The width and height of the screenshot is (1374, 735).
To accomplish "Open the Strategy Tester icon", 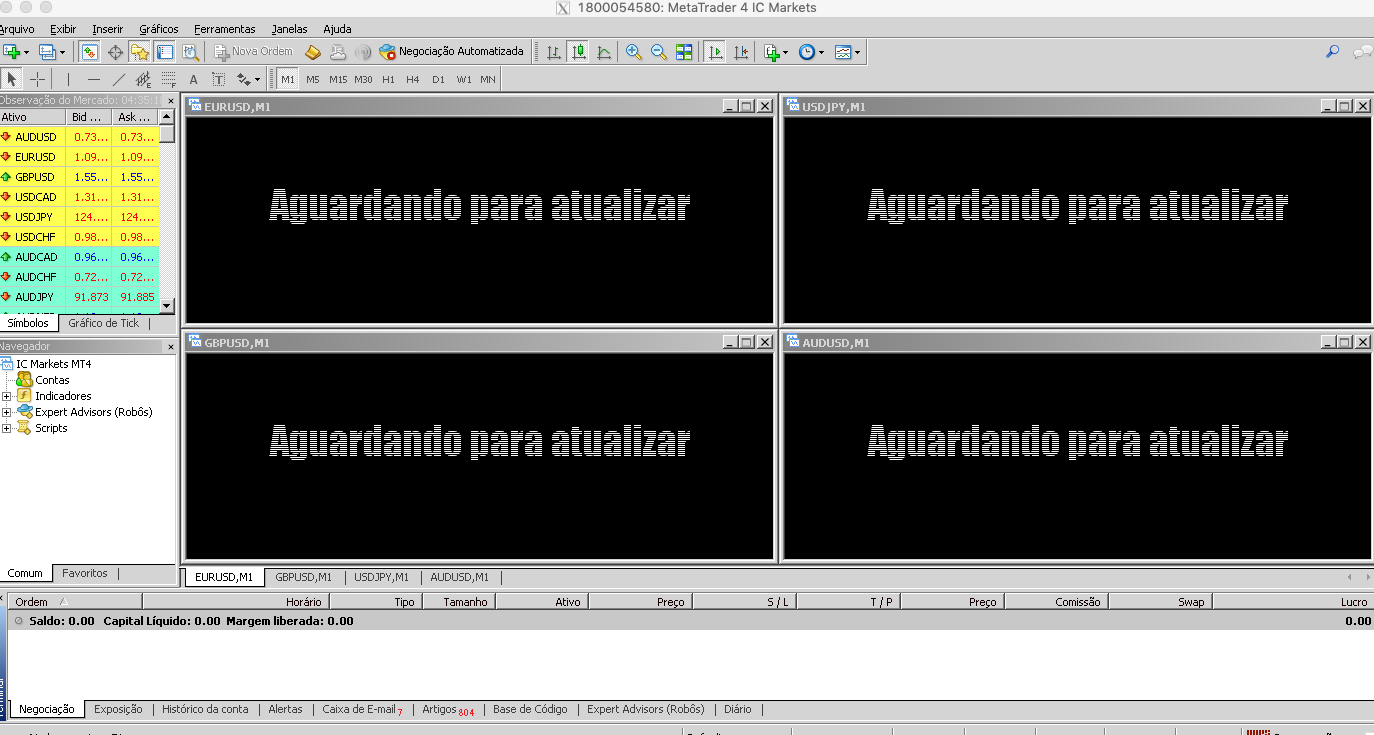I will tap(190, 52).
